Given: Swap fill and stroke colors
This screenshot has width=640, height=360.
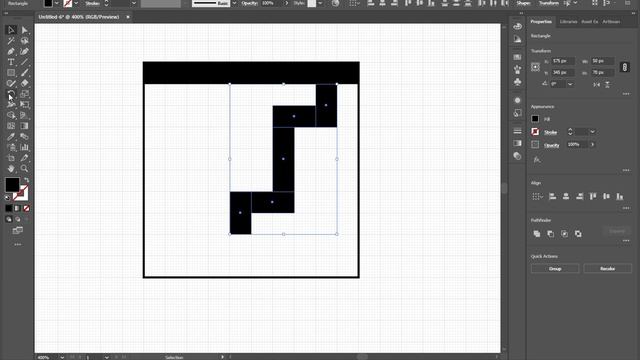Looking at the screenshot, I should click(x=27, y=180).
